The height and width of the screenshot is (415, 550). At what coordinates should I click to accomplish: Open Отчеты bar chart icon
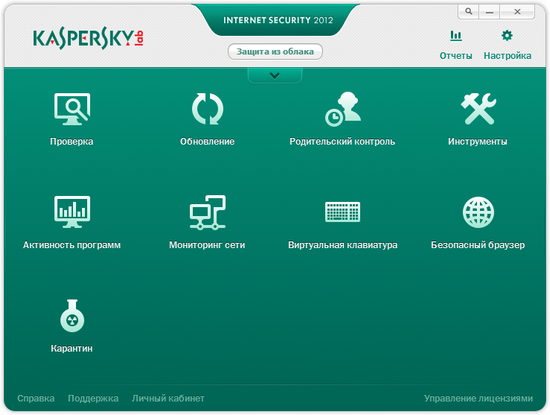point(456,36)
